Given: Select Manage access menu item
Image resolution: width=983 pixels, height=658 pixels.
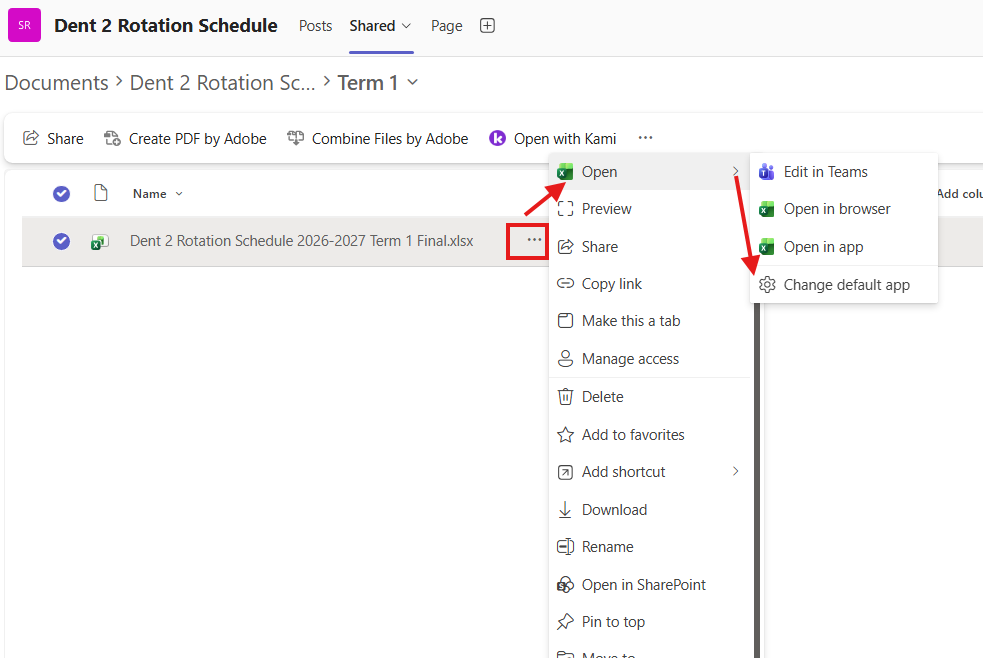Looking at the screenshot, I should 649,358.
